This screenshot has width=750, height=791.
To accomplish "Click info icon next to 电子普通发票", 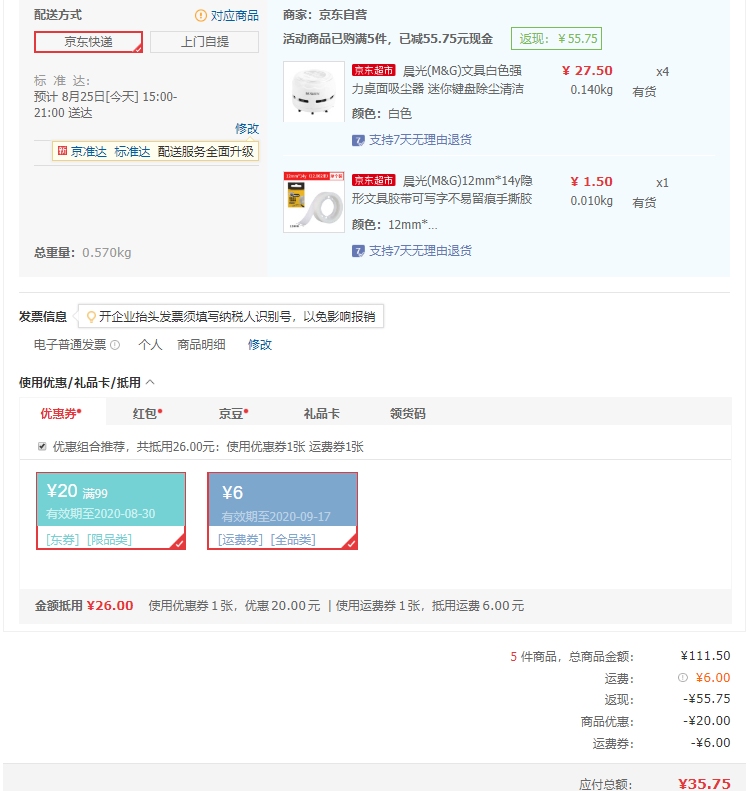I will point(115,345).
